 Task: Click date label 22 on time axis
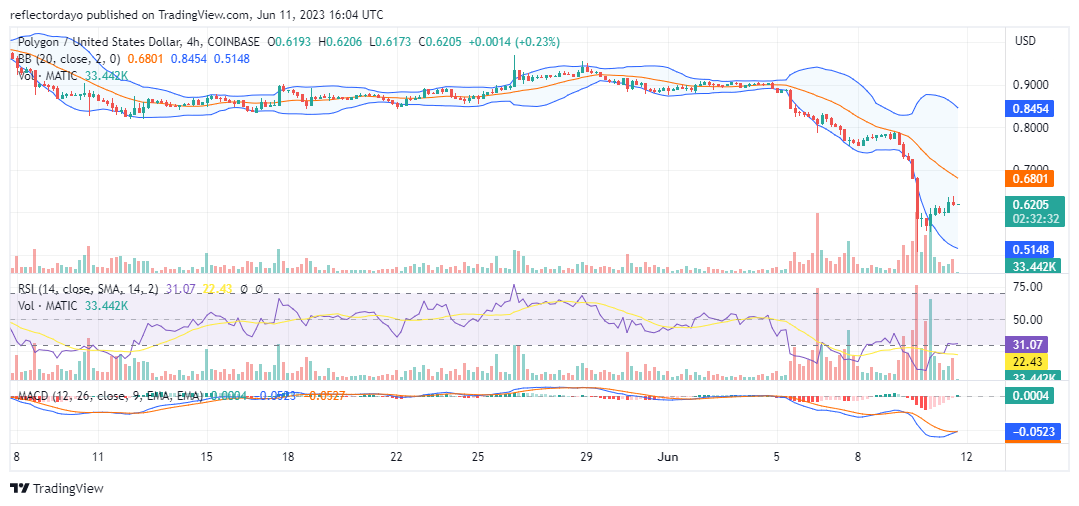[396, 457]
